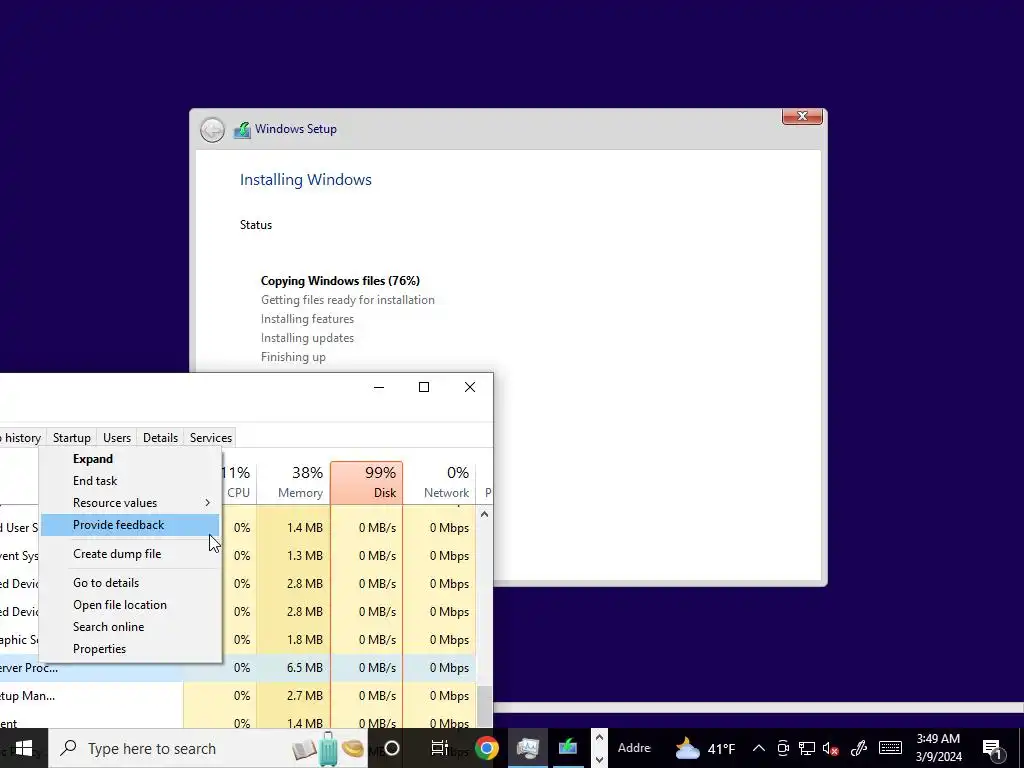Switch to Windows Setup taskbar icon
The width and height of the screenshot is (1024, 768).
point(568,748)
